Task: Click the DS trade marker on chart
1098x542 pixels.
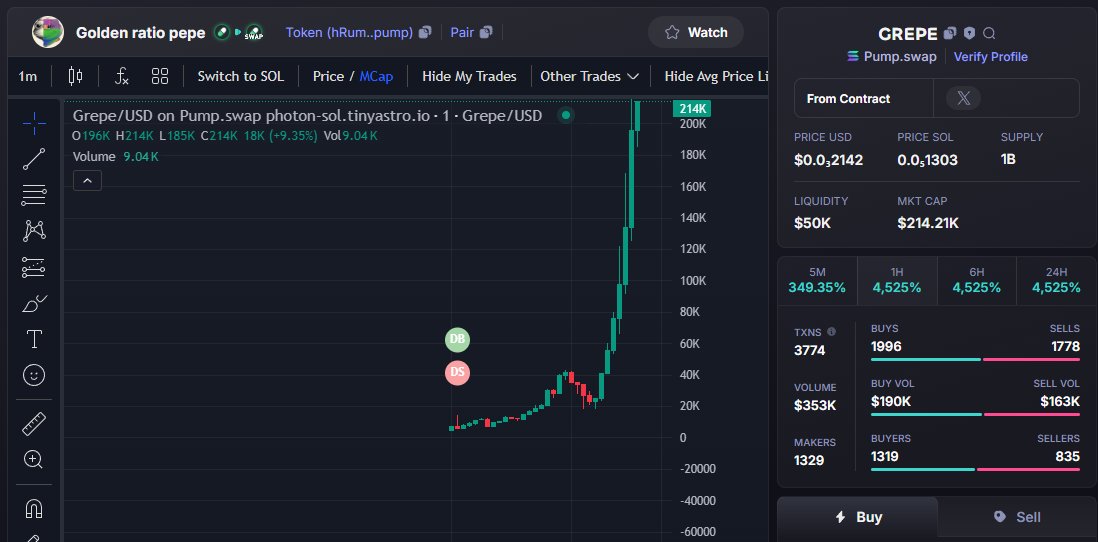Action: click(457, 372)
